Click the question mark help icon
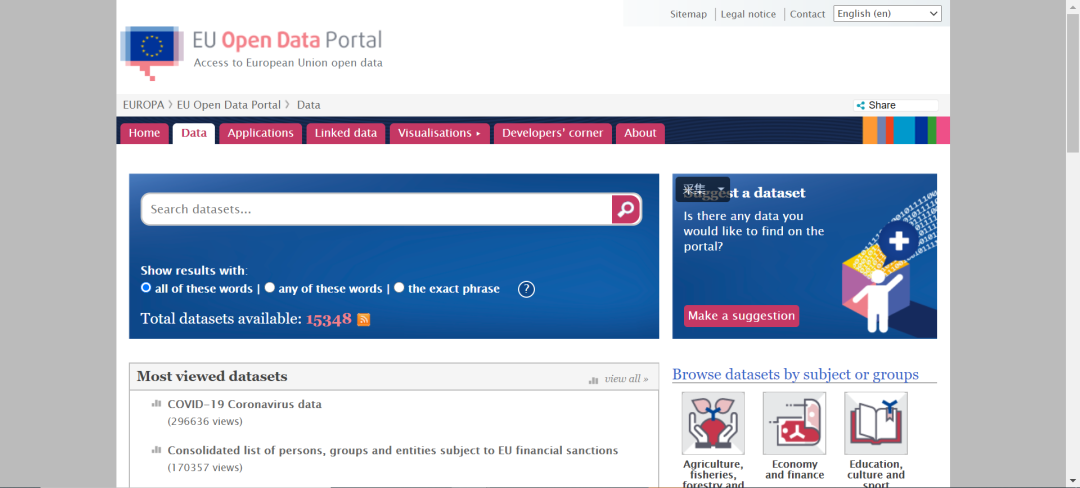Image resolution: width=1080 pixels, height=488 pixels. click(526, 289)
